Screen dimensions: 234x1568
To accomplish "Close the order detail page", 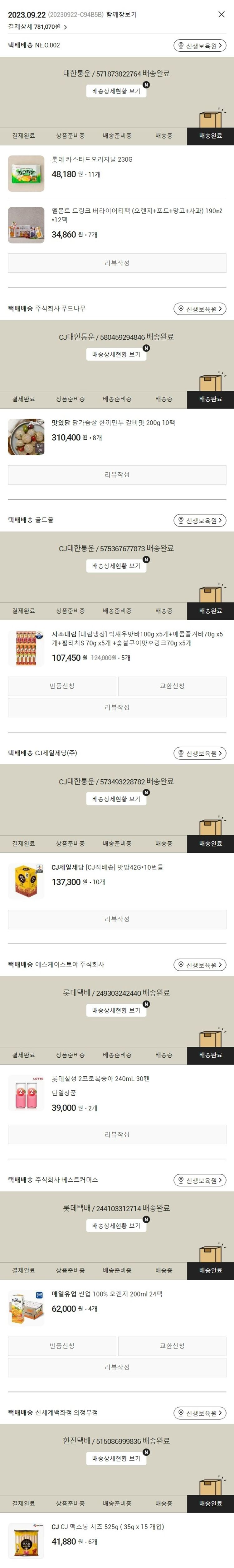I will point(221,14).
